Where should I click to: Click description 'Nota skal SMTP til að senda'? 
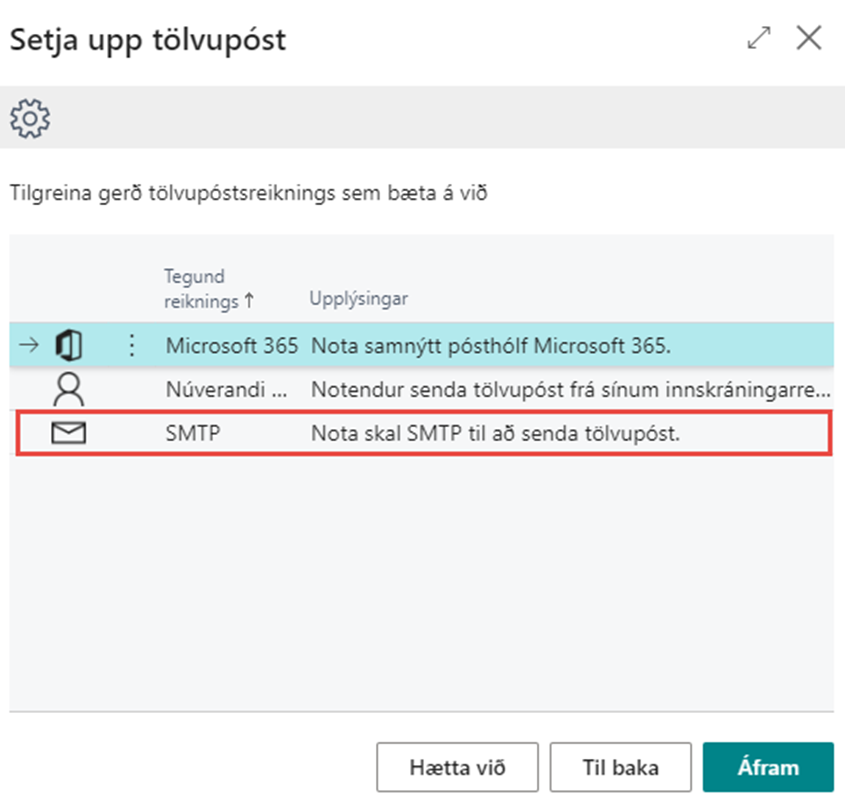pos(496,433)
